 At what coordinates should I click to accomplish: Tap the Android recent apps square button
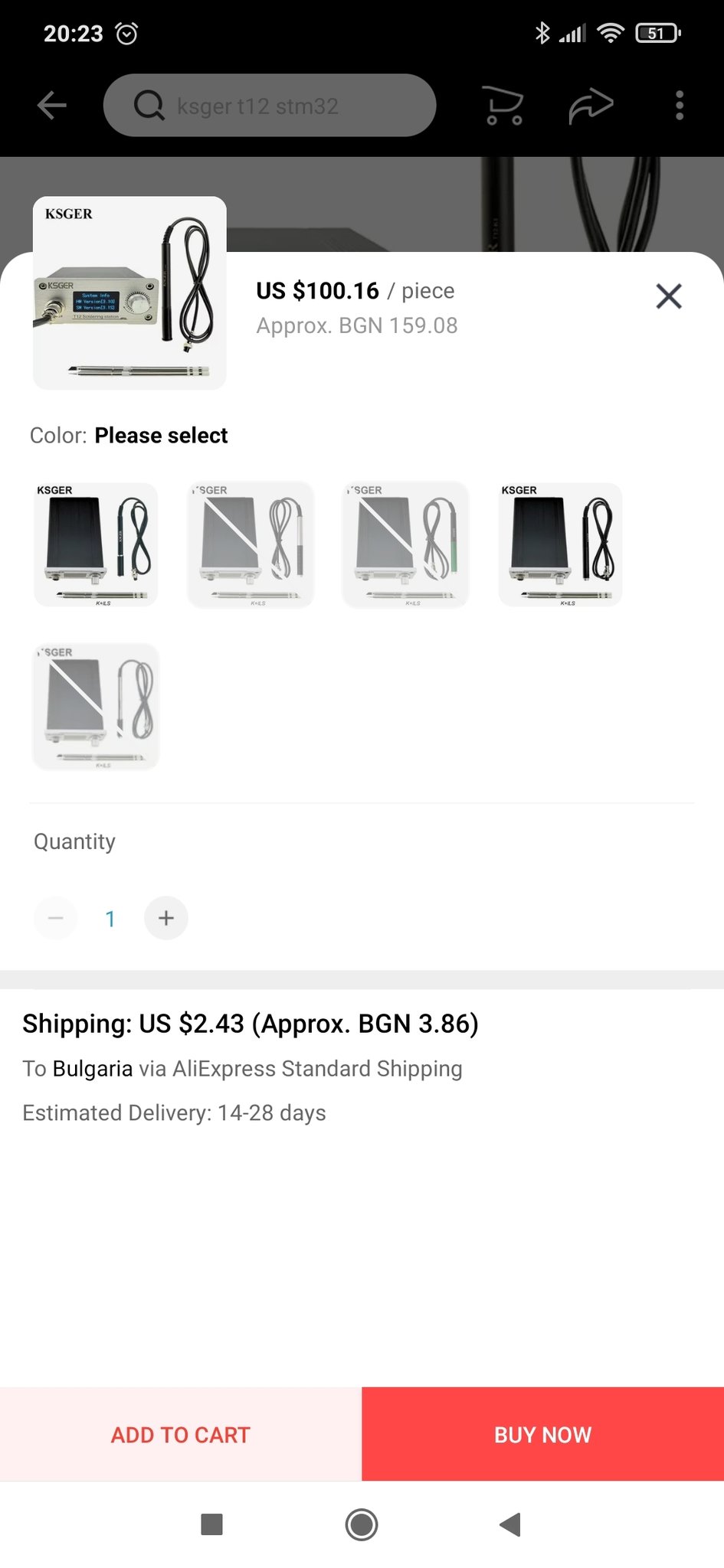click(x=211, y=1524)
